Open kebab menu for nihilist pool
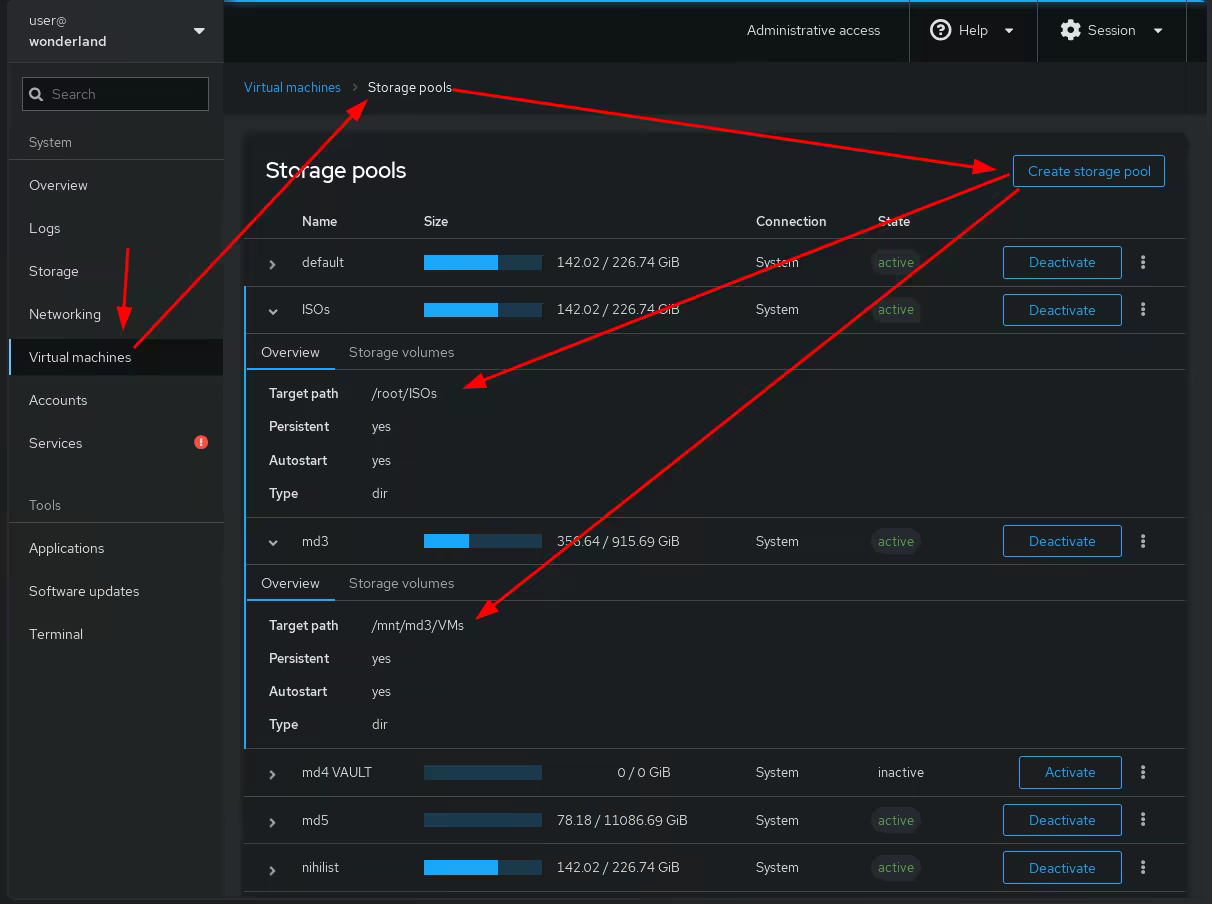Image resolution: width=1212 pixels, height=904 pixels. (1143, 868)
